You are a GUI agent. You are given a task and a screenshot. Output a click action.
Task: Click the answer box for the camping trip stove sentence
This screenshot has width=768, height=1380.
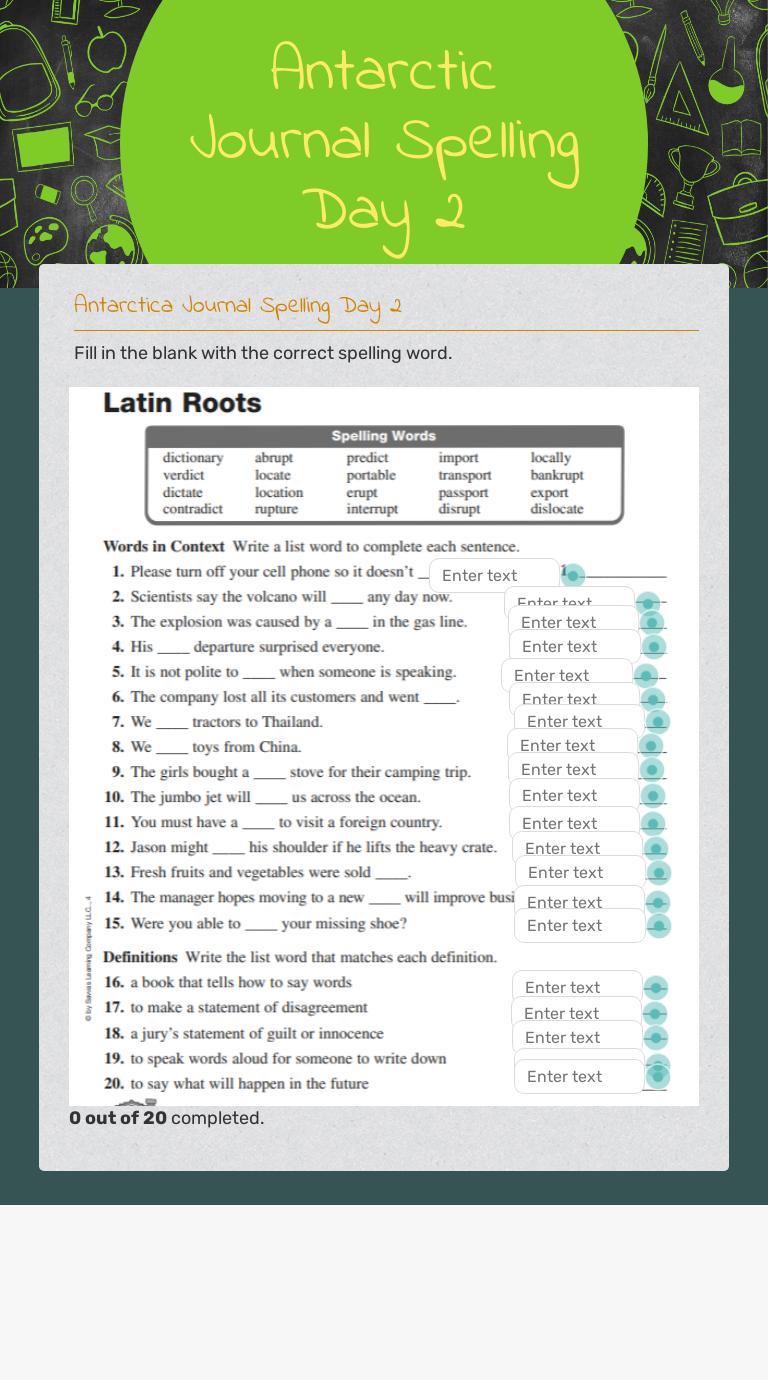(573, 769)
